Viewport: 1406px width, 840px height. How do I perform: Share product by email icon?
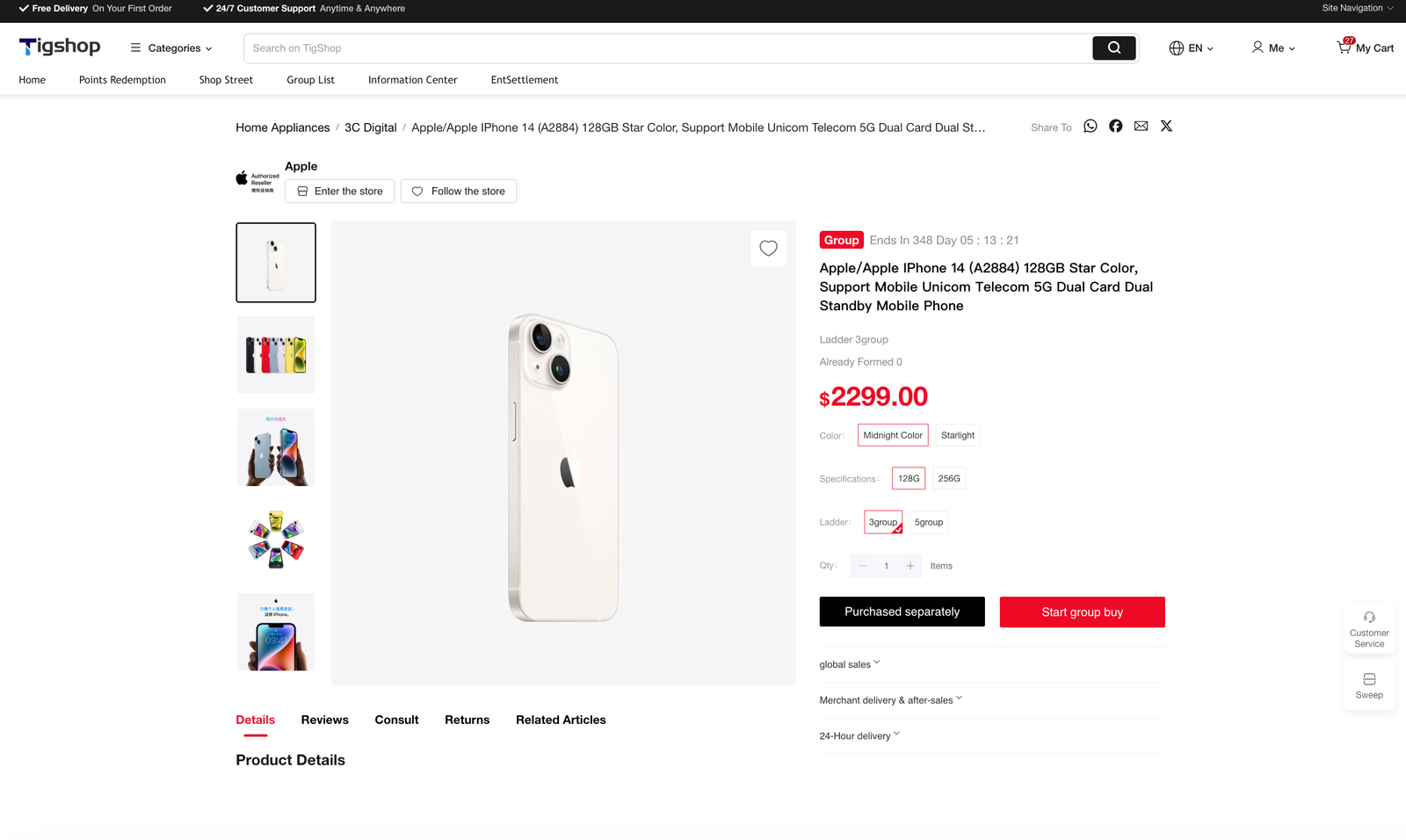(1141, 127)
